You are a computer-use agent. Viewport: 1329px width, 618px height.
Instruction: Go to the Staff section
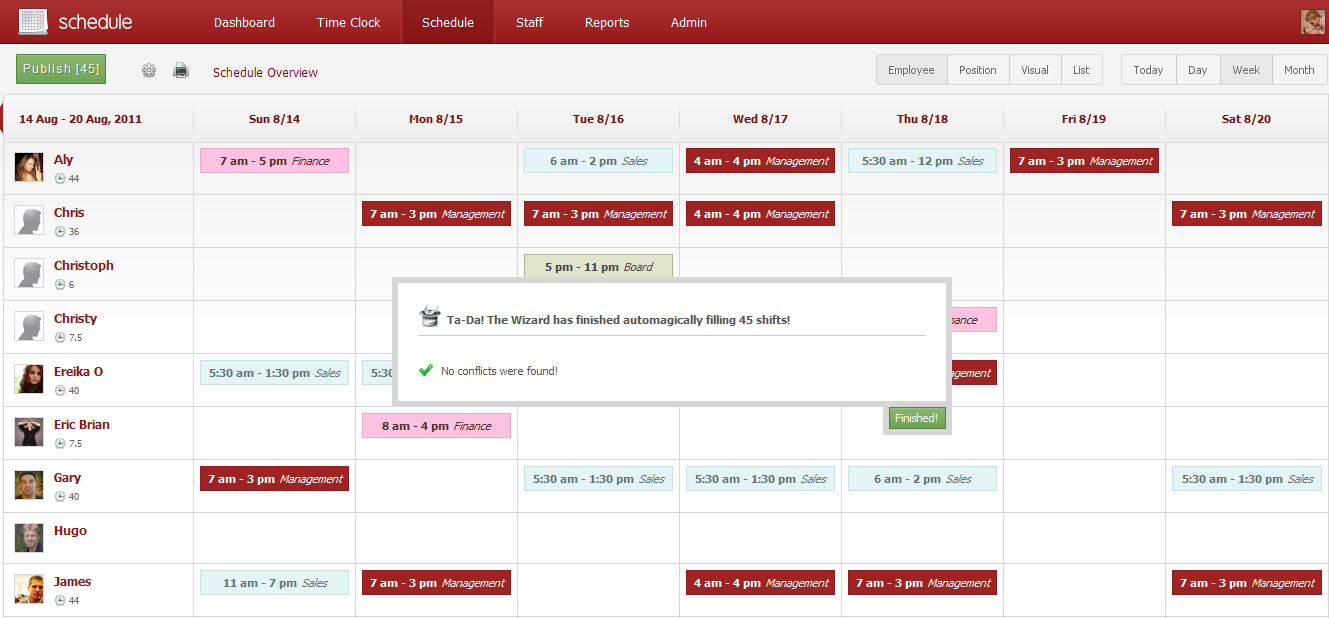(x=529, y=22)
